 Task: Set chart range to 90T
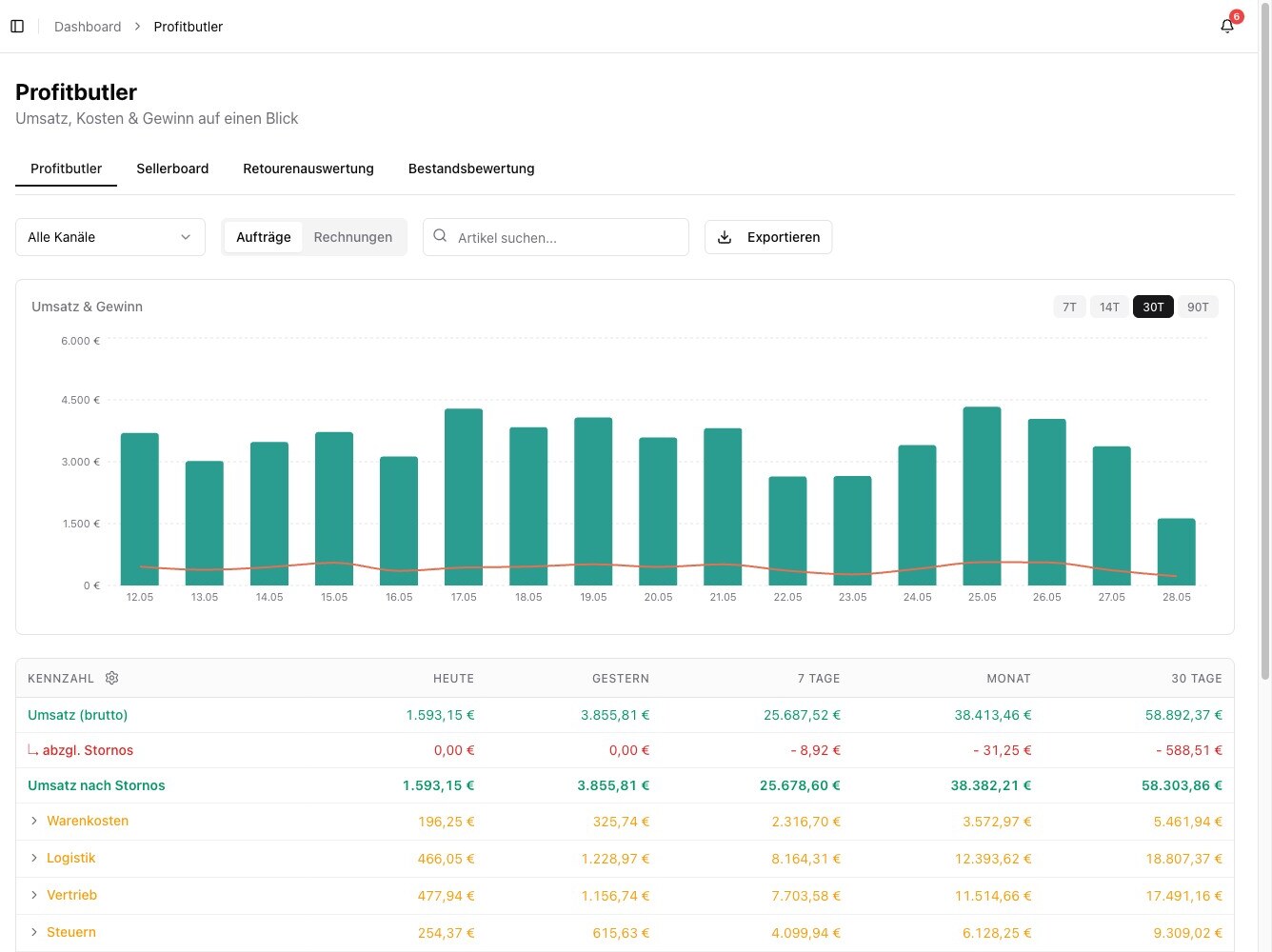[x=1198, y=307]
